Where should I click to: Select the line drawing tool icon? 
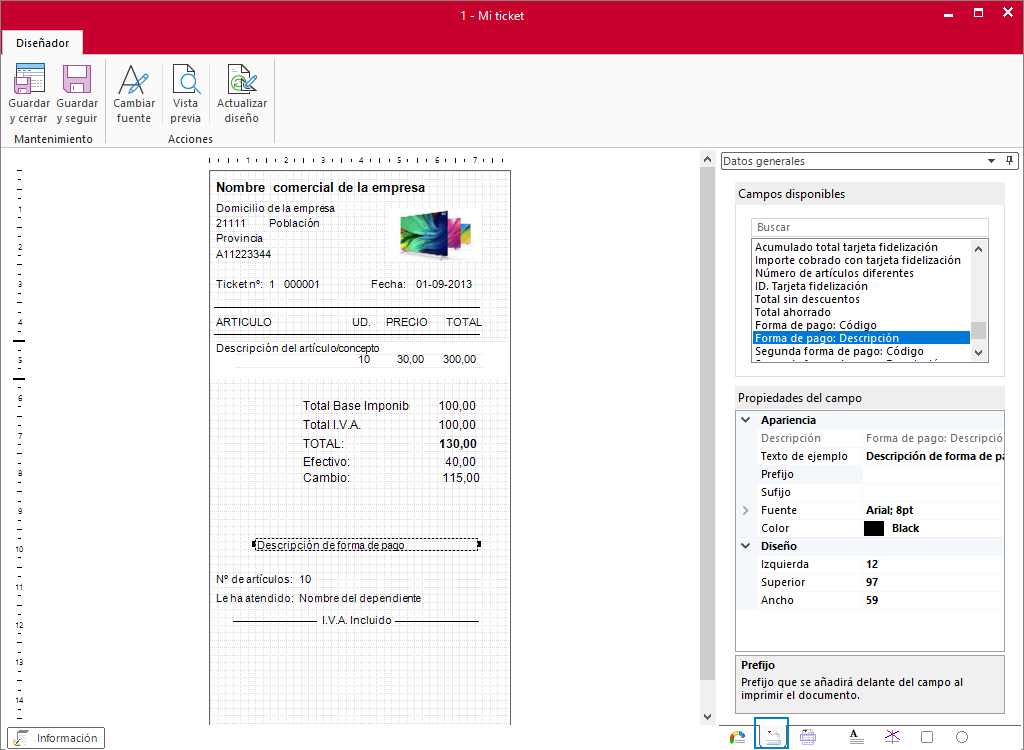tap(892, 738)
